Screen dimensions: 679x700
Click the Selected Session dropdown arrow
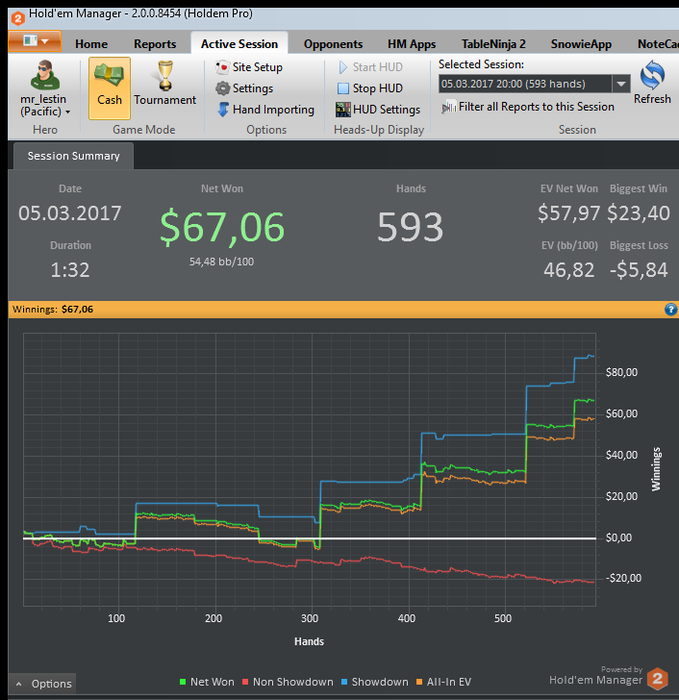pos(621,84)
